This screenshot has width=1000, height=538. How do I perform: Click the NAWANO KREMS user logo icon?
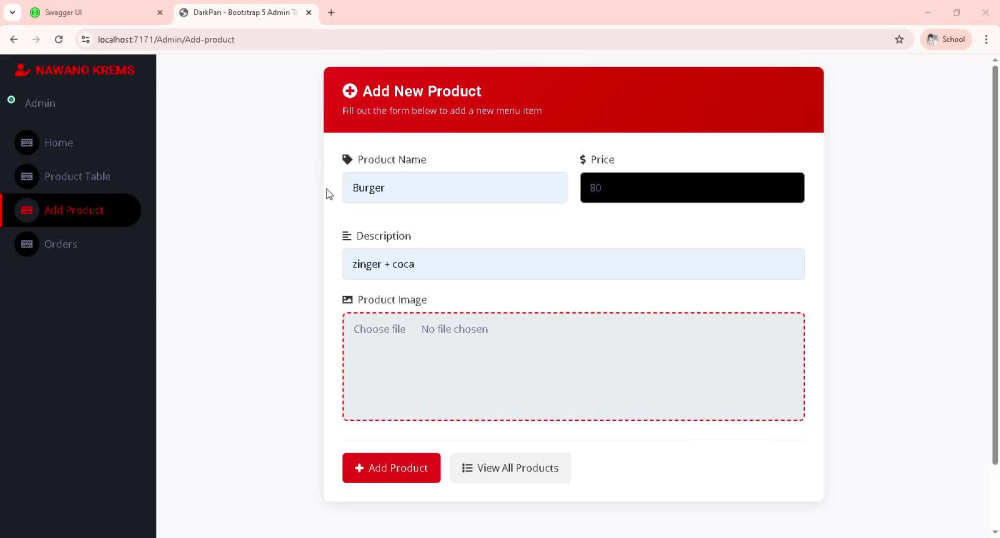coord(22,70)
